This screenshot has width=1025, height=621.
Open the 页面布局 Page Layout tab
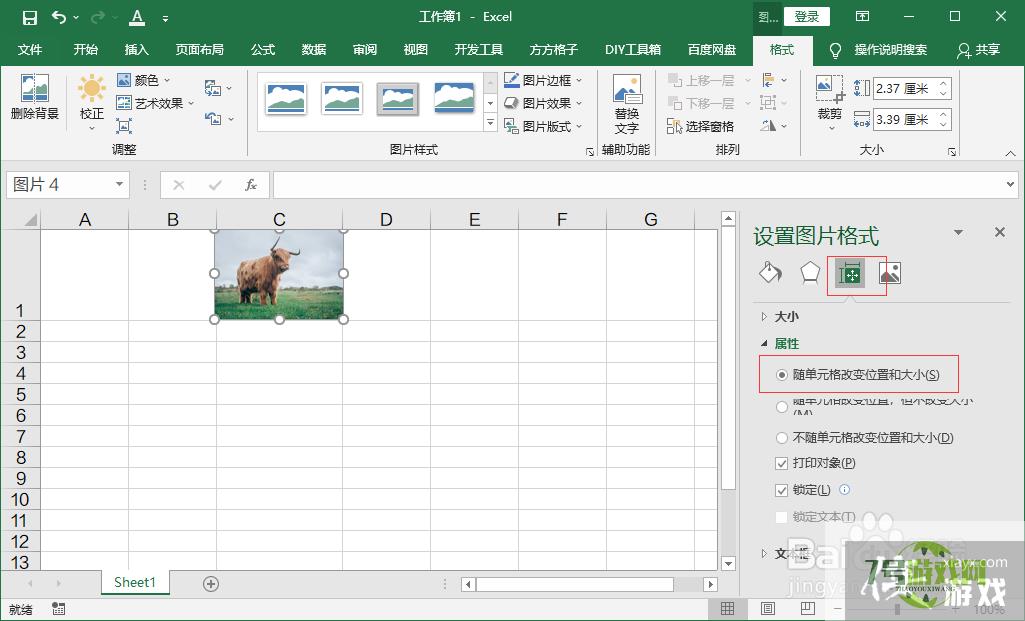(x=199, y=50)
